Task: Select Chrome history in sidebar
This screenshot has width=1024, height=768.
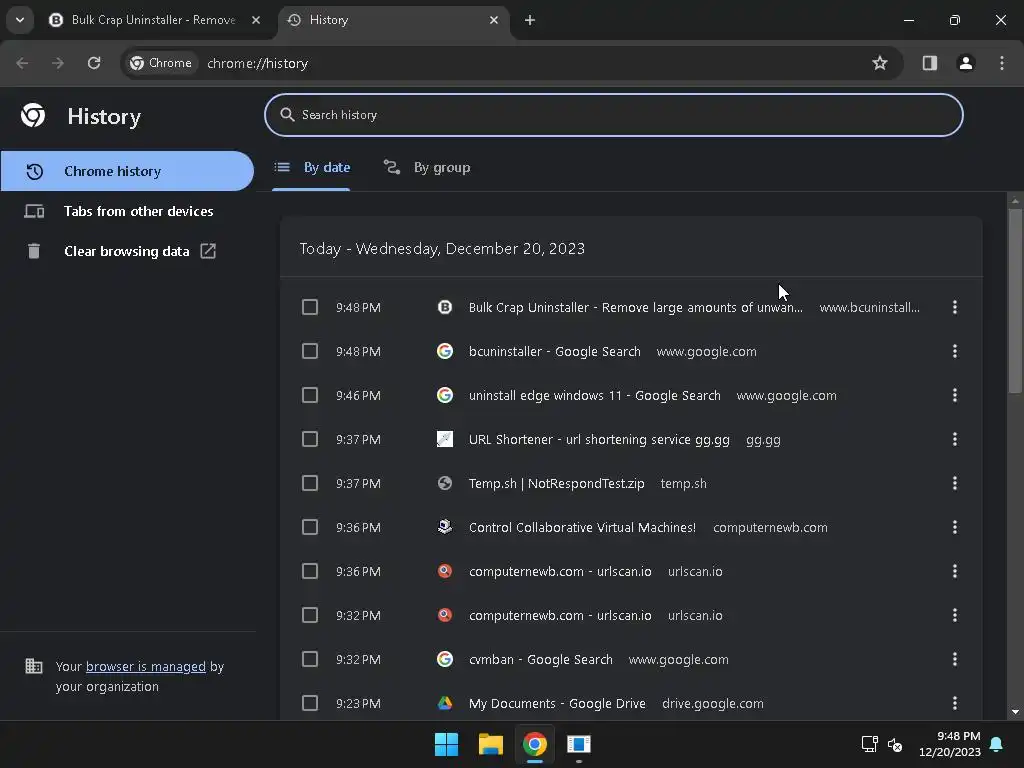Action: pyautogui.click(x=127, y=171)
